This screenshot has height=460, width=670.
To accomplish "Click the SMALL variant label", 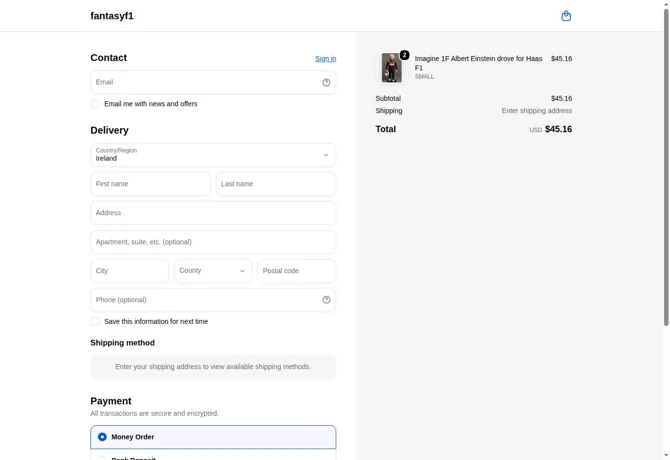I will tap(424, 76).
